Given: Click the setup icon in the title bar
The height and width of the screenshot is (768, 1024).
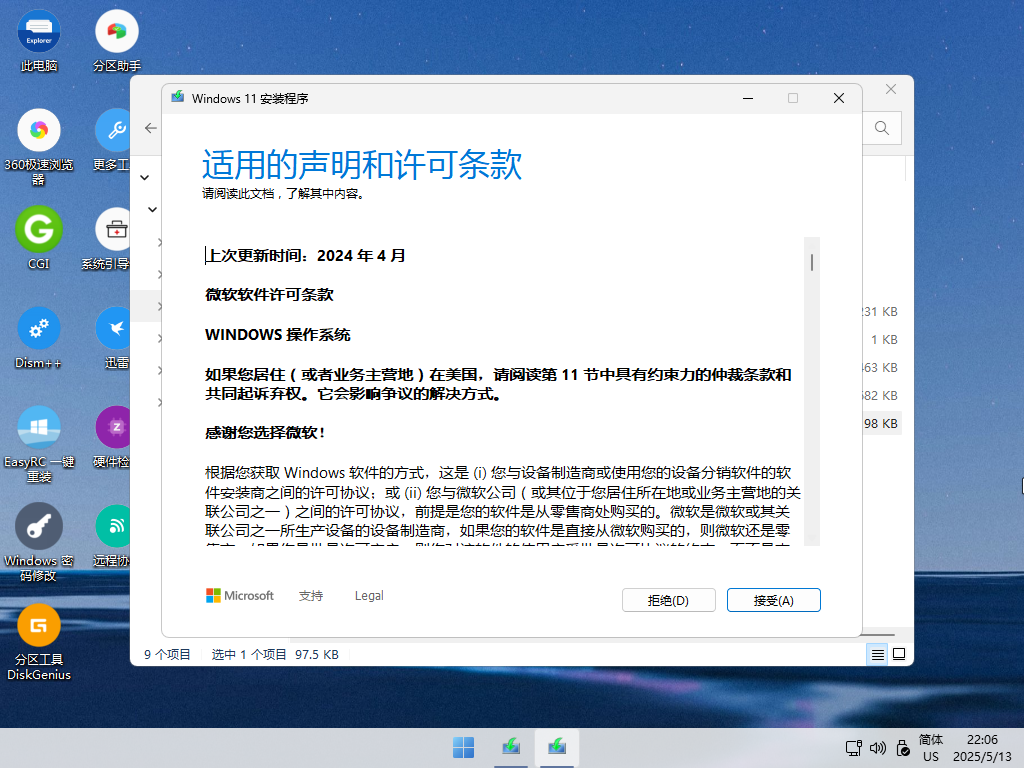Looking at the screenshot, I should 178,98.
